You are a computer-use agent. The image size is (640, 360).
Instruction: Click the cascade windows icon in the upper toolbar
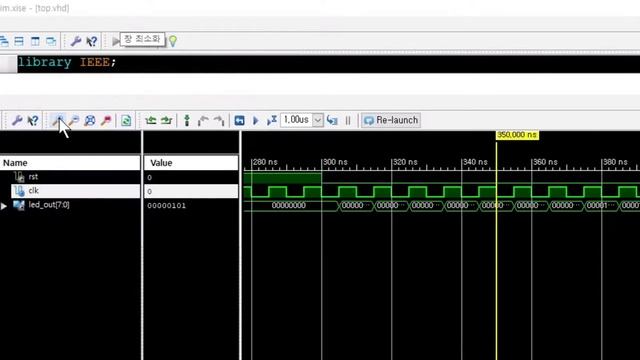click(4, 41)
